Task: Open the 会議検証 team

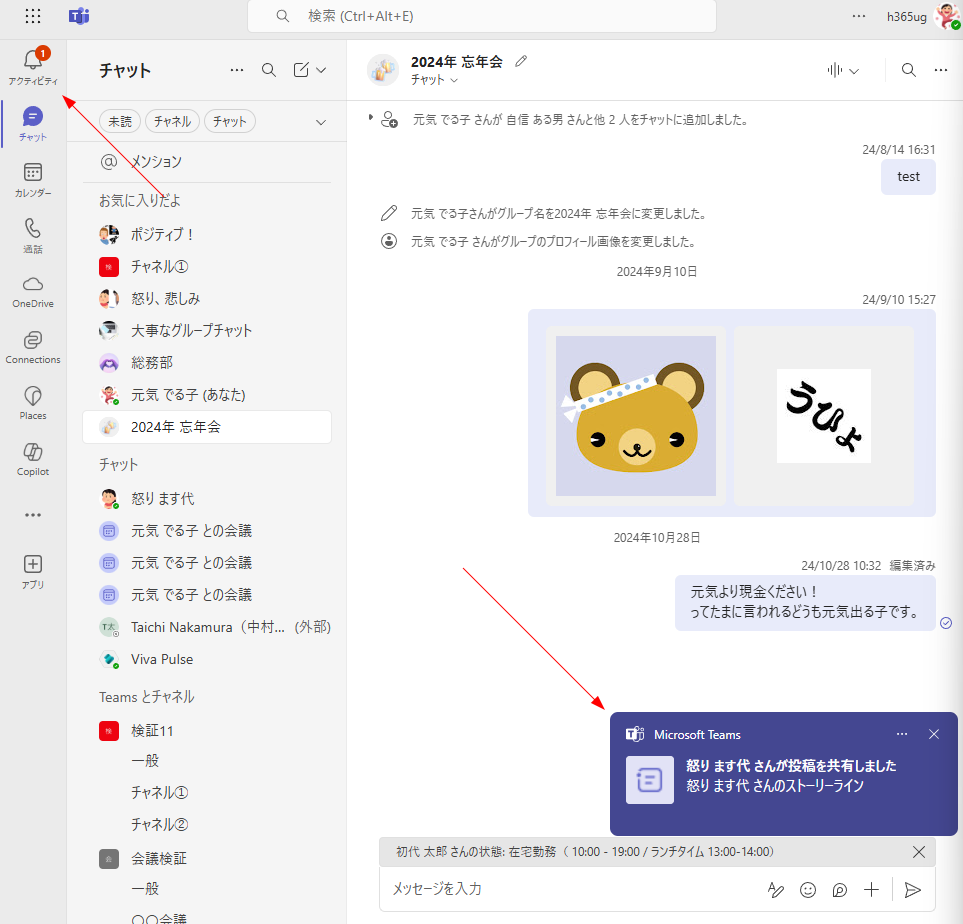Action: (207, 858)
